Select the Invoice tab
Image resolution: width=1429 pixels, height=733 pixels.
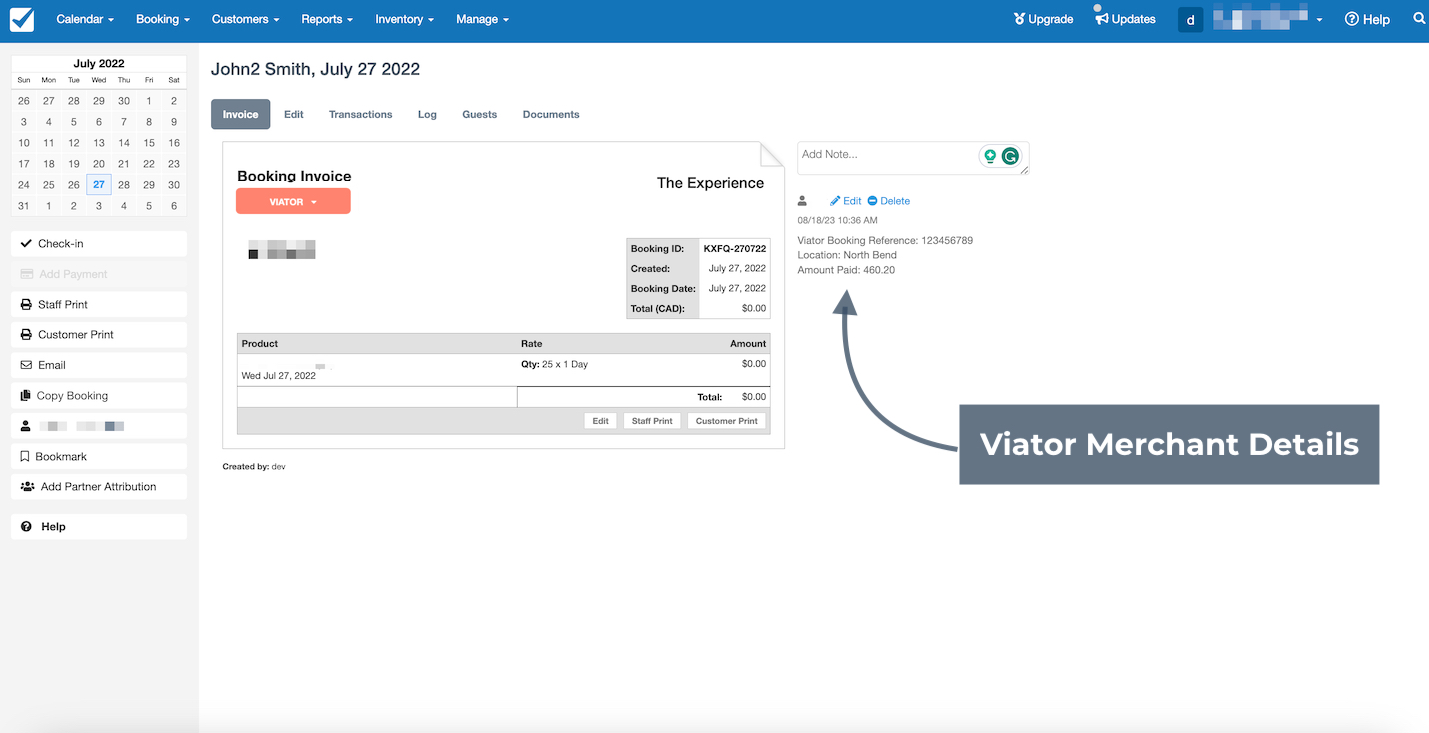point(240,114)
